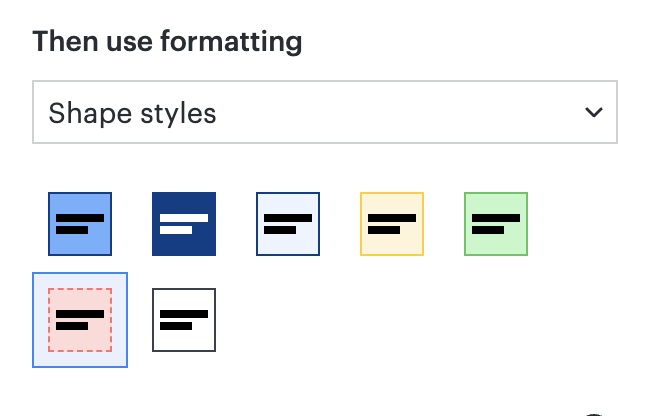Viewport: 646px width, 416px height.
Task: Select first style in the top row
Action: pos(80,224)
